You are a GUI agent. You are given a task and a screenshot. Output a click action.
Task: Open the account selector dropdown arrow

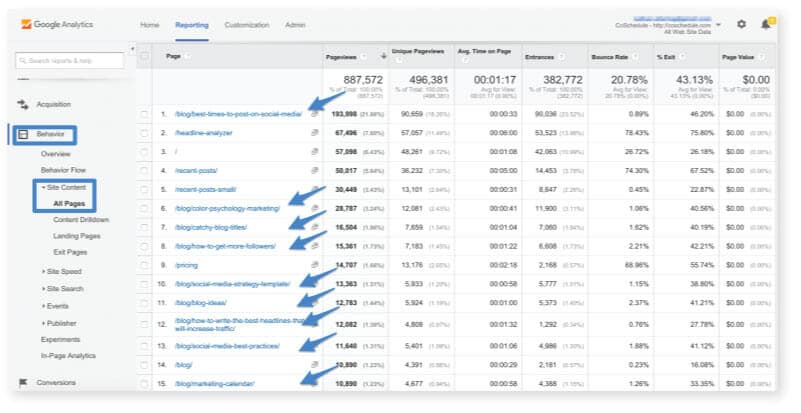pos(718,22)
